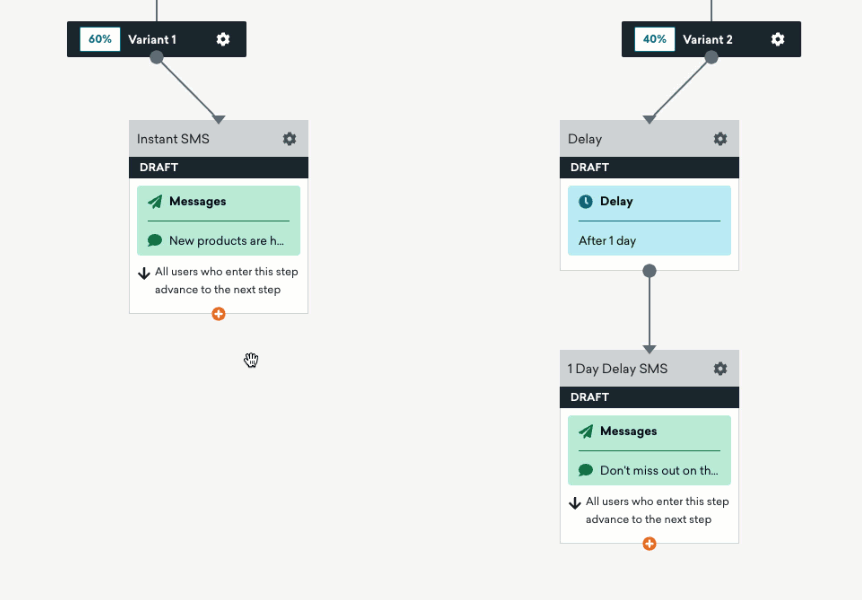This screenshot has height=600, width=862.
Task: Select the Variant 1 path label
Action: tap(152, 39)
